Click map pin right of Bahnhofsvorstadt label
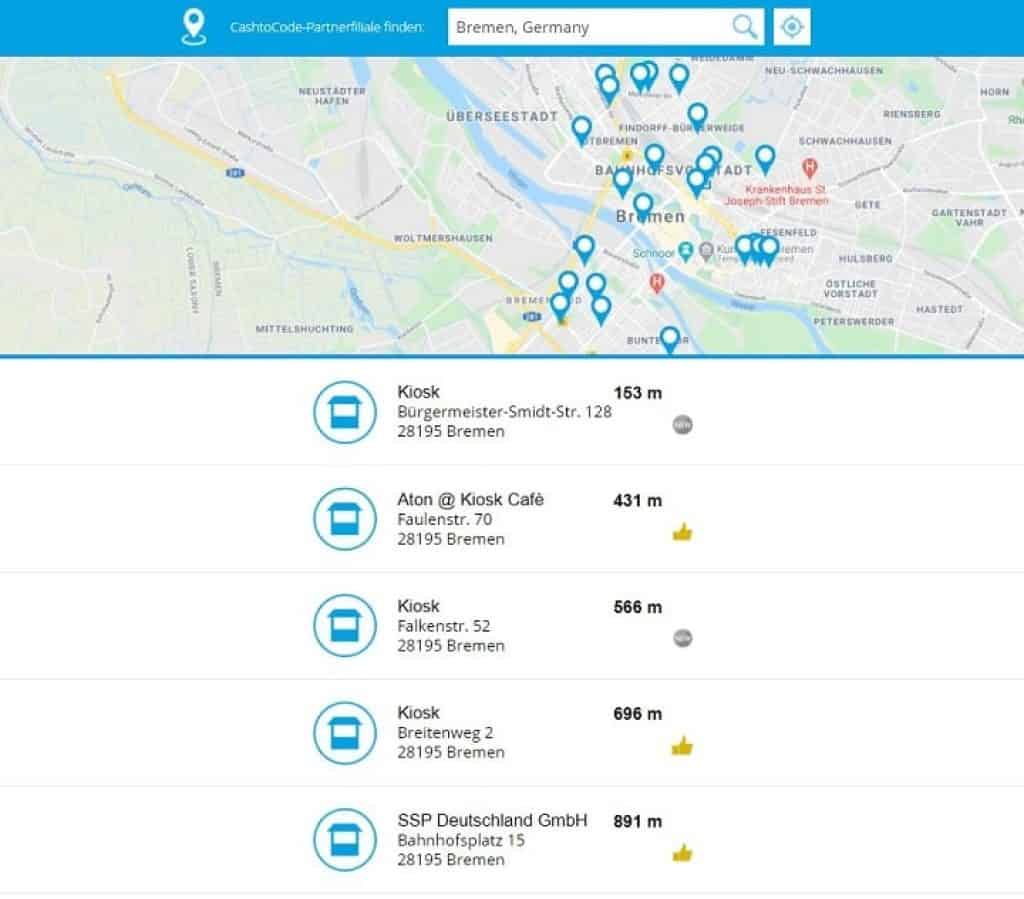Screen dimensions: 1024x899 pos(765,159)
